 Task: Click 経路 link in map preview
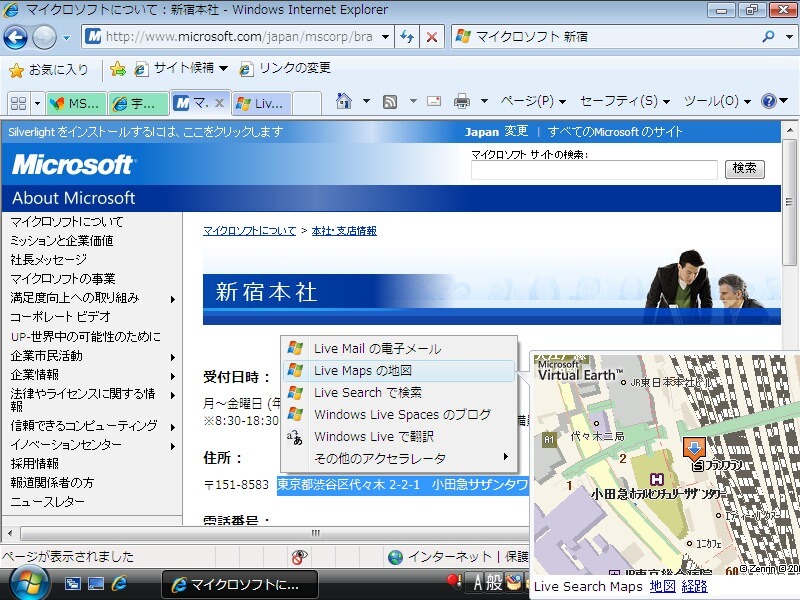click(694, 587)
